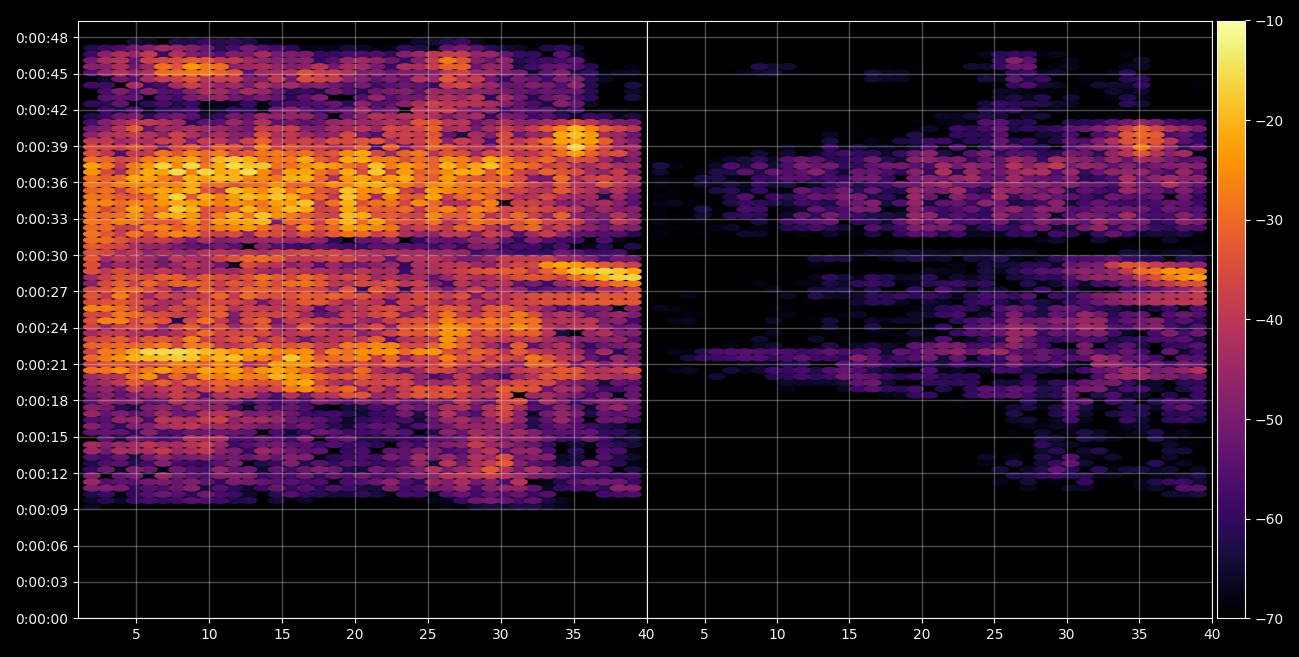Click the 0:00:30 y-axis tick label

42,255
